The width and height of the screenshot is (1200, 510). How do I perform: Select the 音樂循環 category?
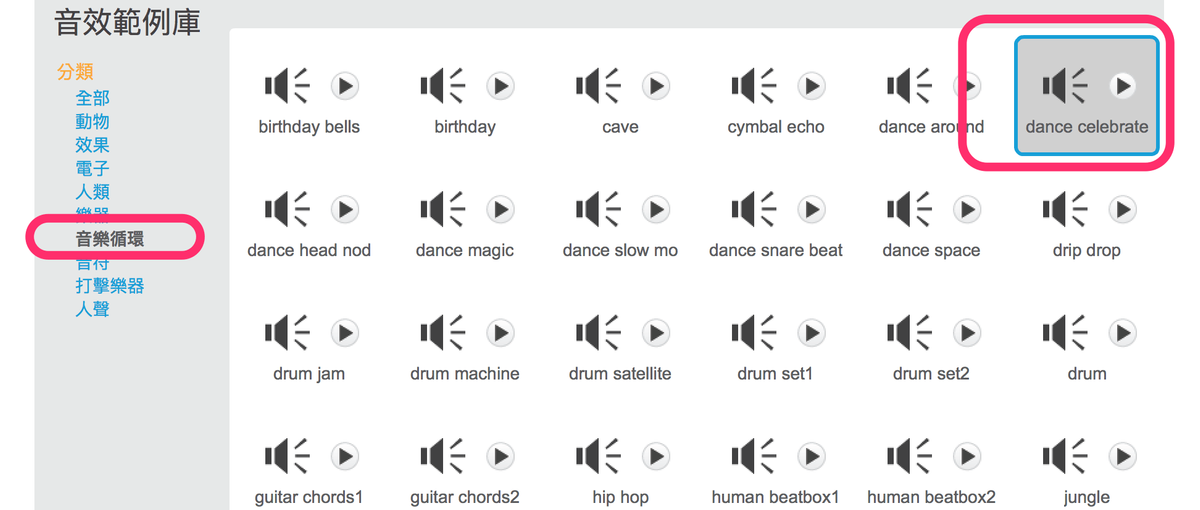point(110,239)
